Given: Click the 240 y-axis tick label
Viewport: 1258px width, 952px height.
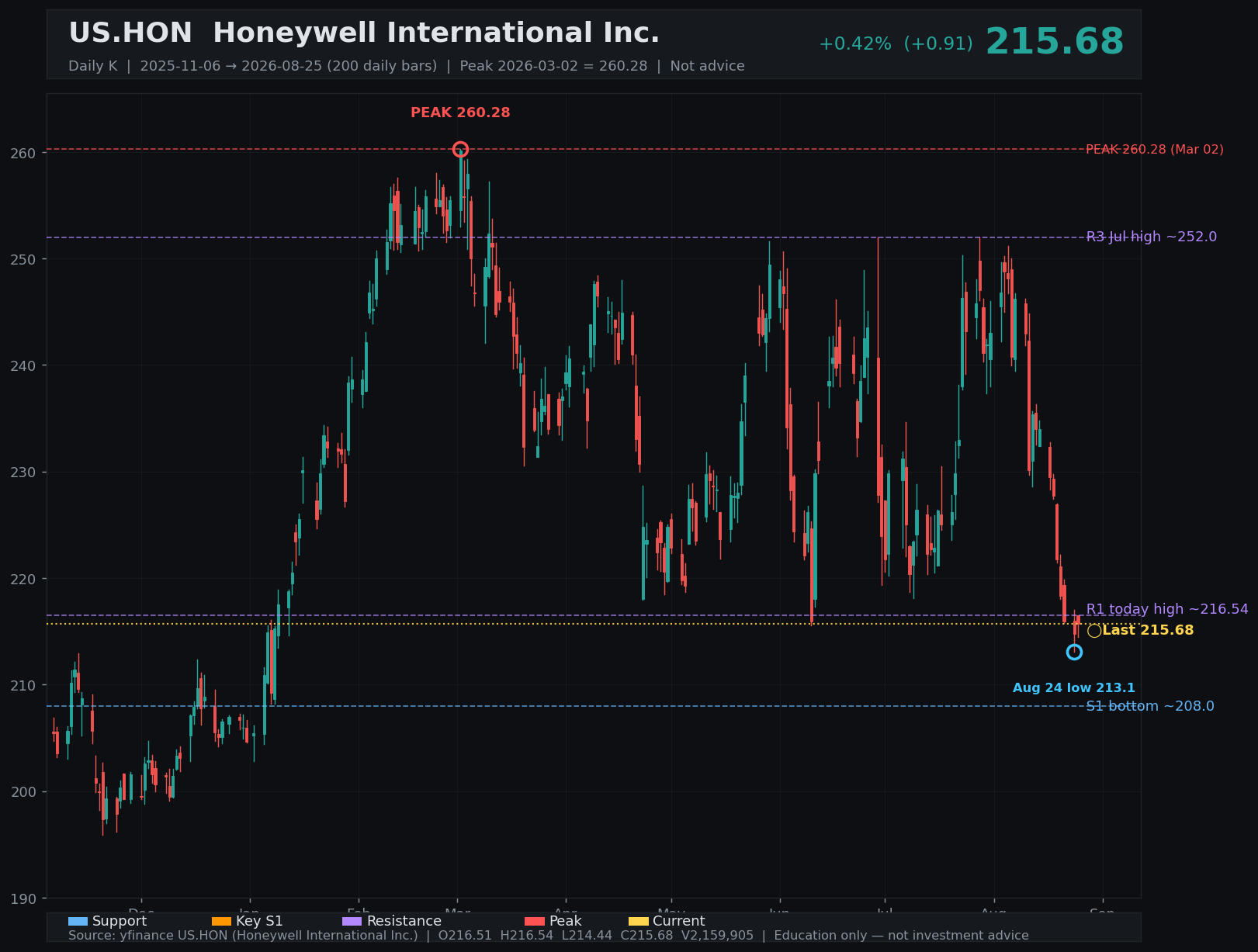Looking at the screenshot, I should [x=23, y=366].
